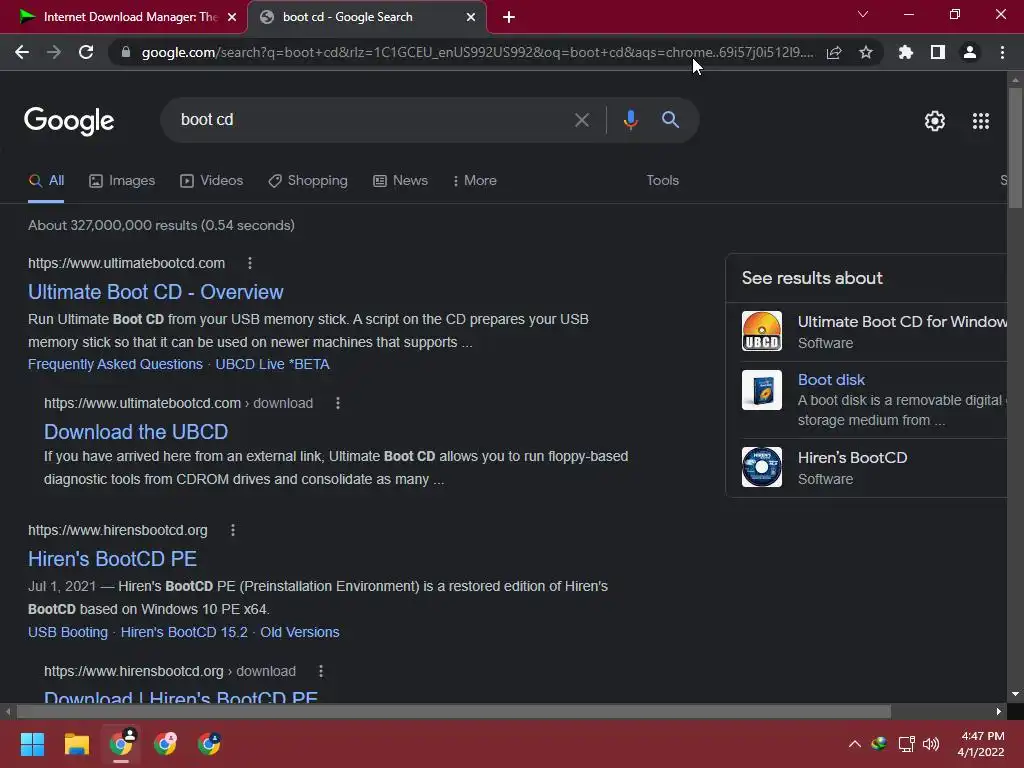Screen dimensions: 1024x768
Task: Open the Download Hiren's BootCD PE result
Action: point(181,696)
